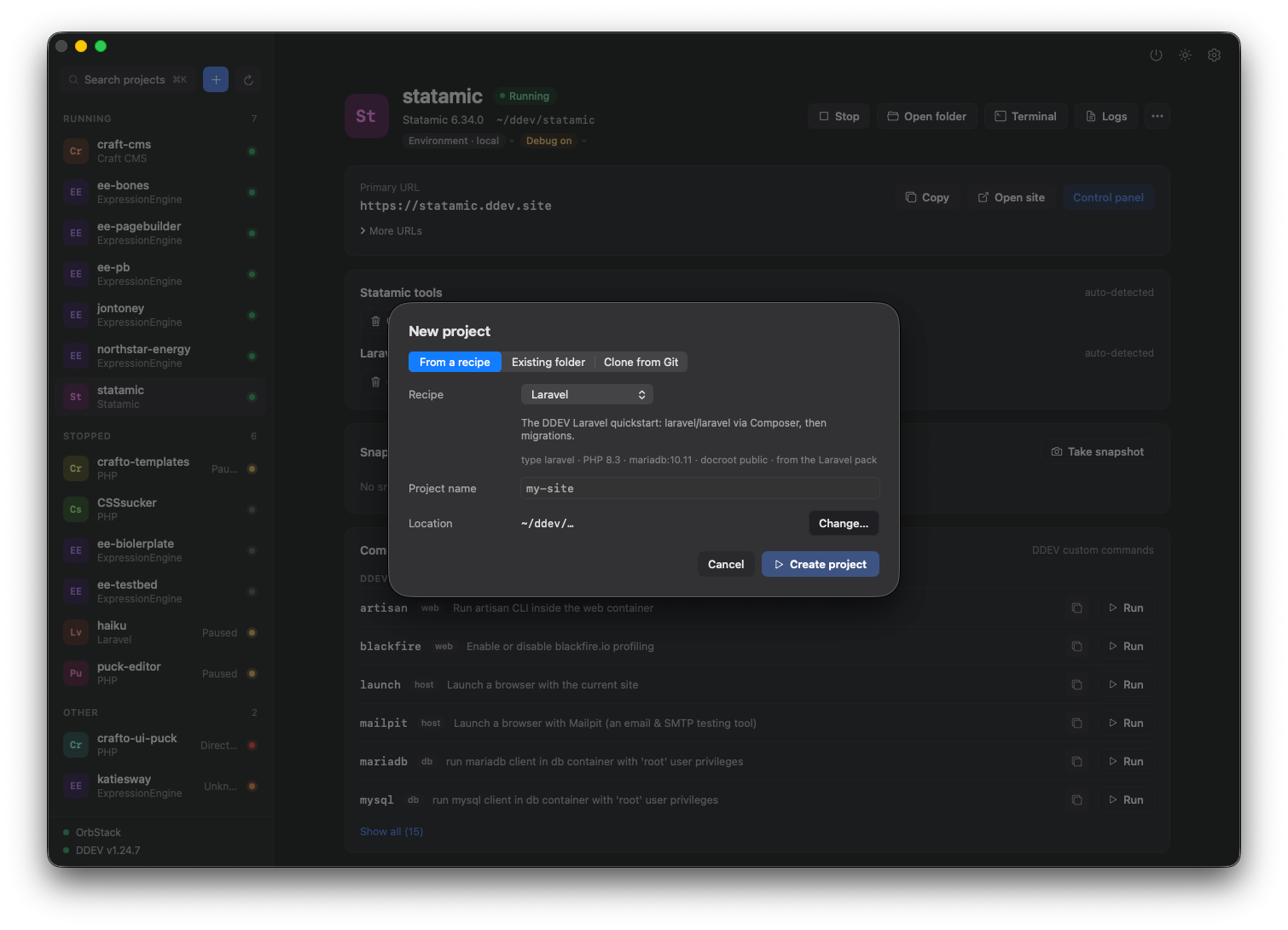Image resolution: width=1288 pixels, height=930 pixels.
Task: Click the Project name input field
Action: pyautogui.click(x=699, y=488)
